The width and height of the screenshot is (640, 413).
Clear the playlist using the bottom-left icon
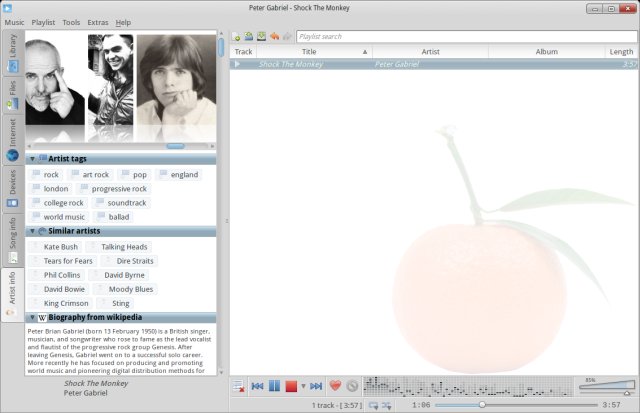238,385
